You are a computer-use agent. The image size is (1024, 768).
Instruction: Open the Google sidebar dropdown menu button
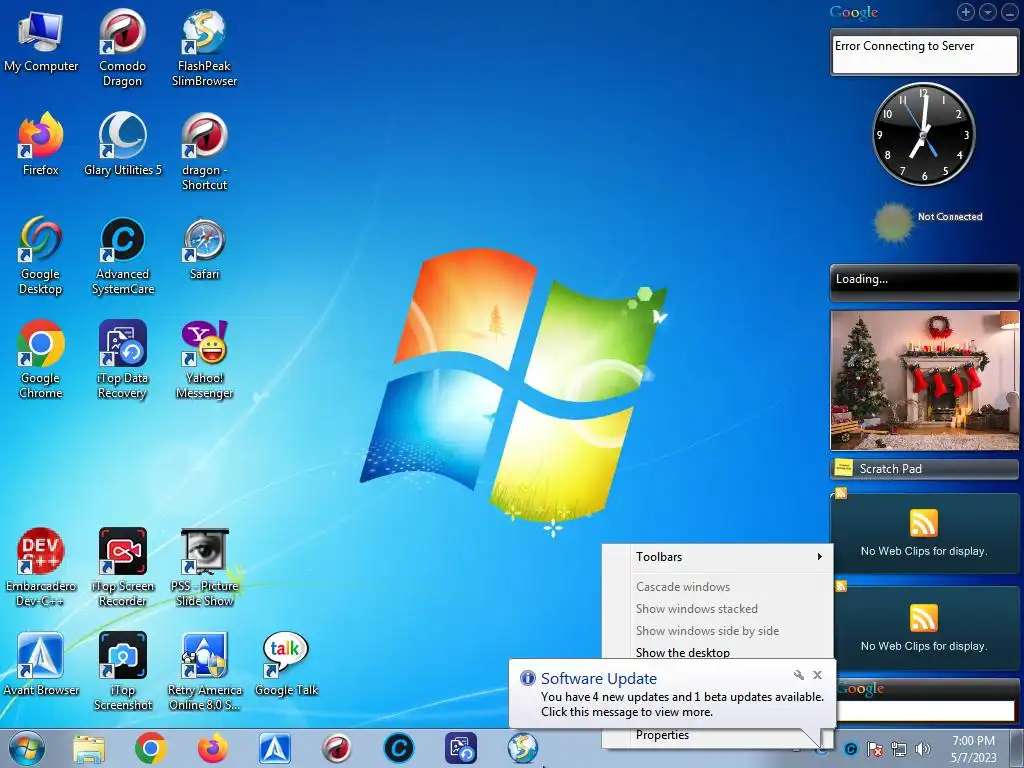click(987, 12)
